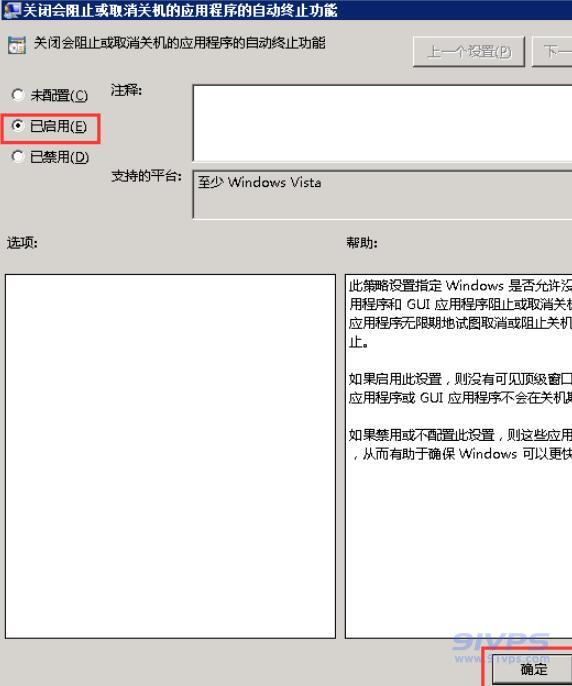Click the title bar window icon
This screenshot has height=686, width=572.
tap(11, 10)
